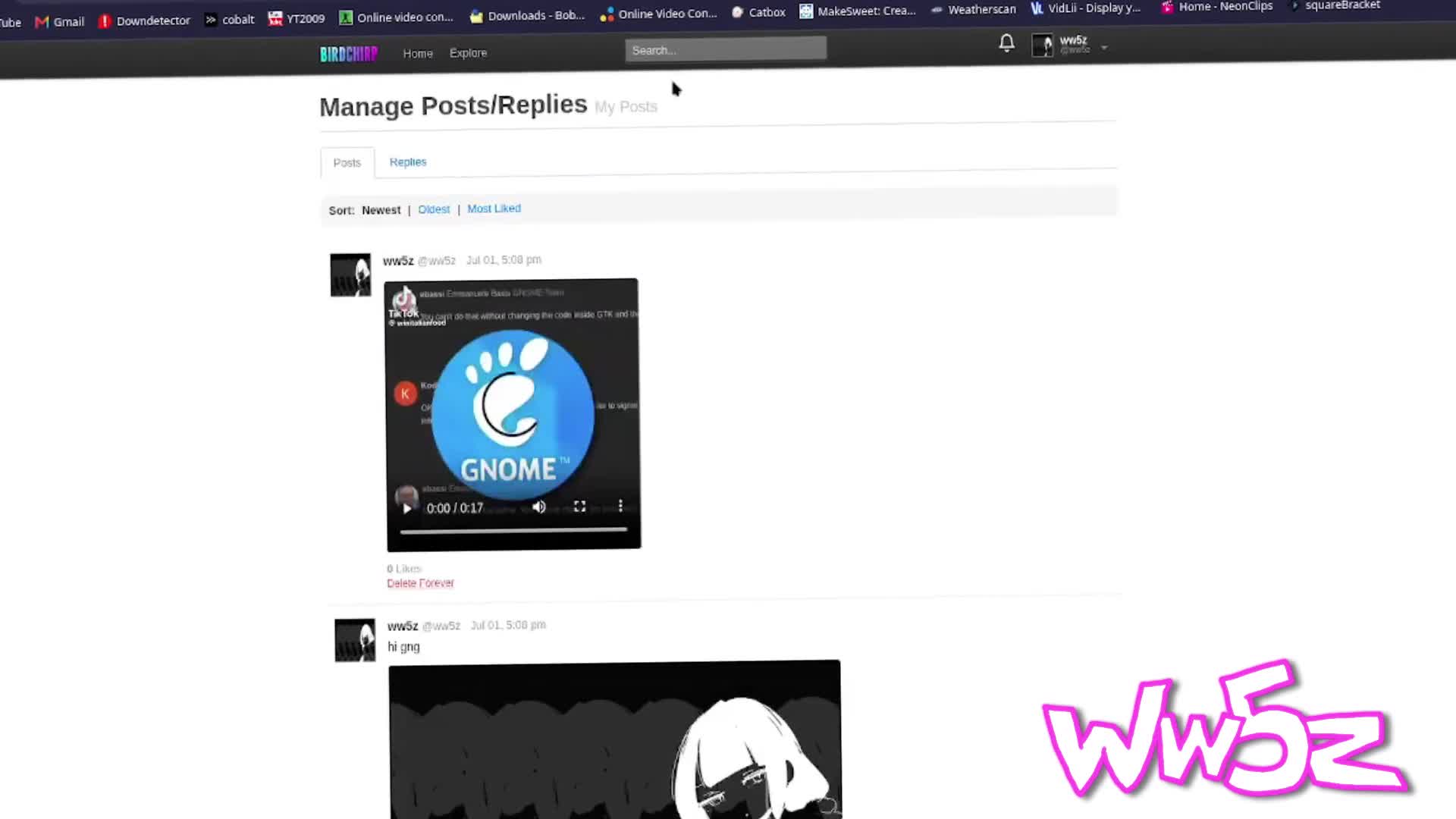
Task: Click the ww5z avatar in the navbar
Action: click(1043, 45)
